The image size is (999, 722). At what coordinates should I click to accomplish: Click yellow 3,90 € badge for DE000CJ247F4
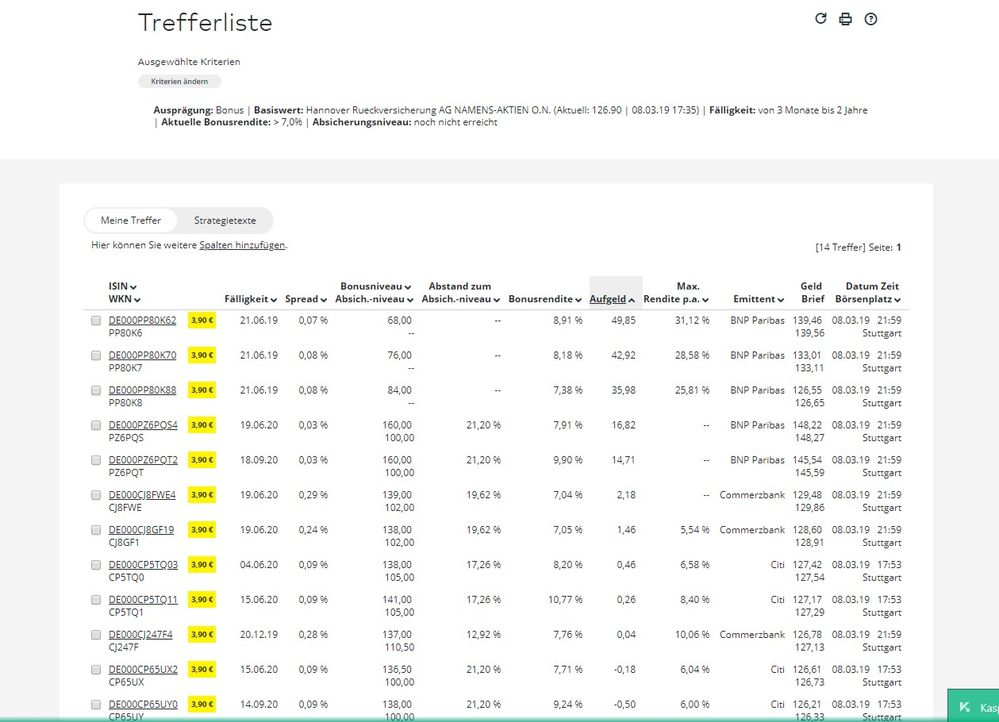(202, 635)
